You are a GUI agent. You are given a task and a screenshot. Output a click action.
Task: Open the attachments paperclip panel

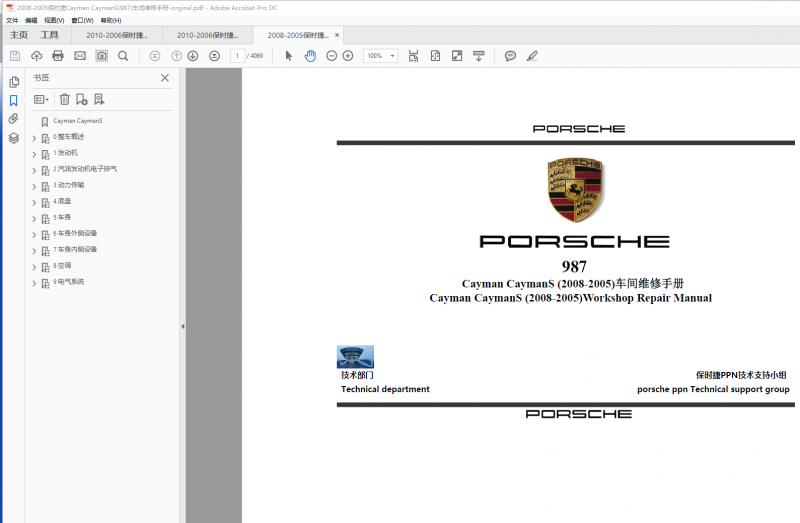click(x=14, y=119)
